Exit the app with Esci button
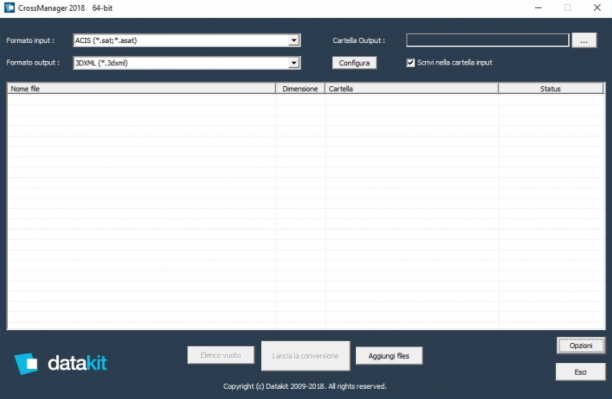This screenshot has width=612, height=399. 580,372
